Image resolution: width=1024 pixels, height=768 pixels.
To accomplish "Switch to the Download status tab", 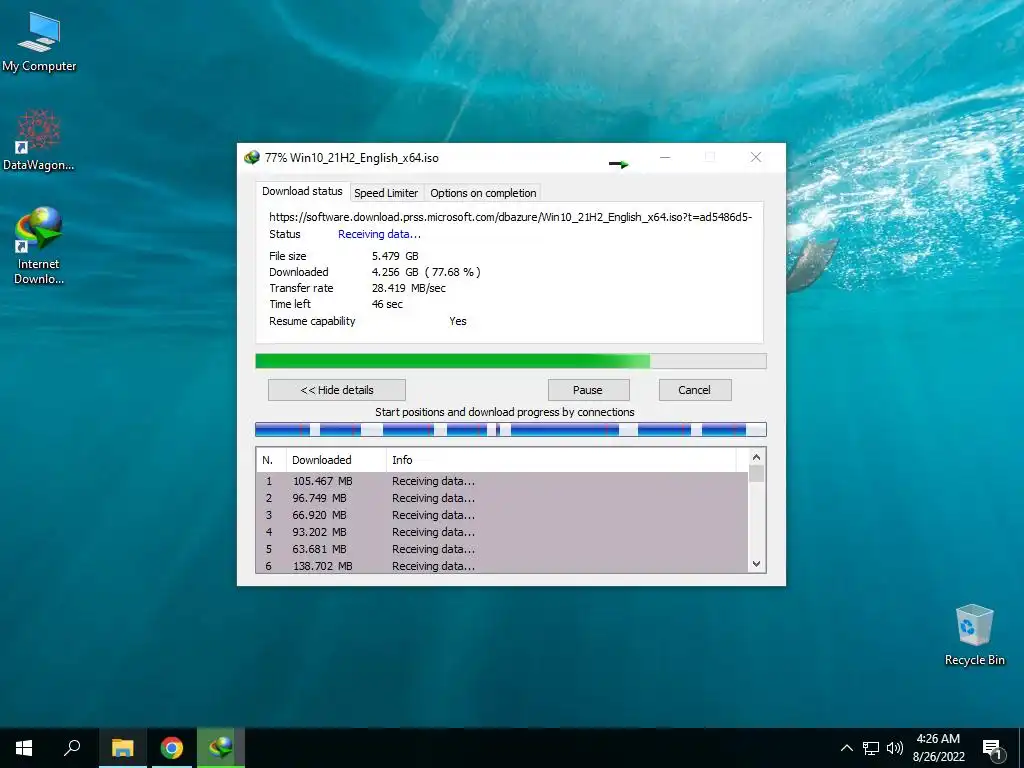I will click(302, 191).
